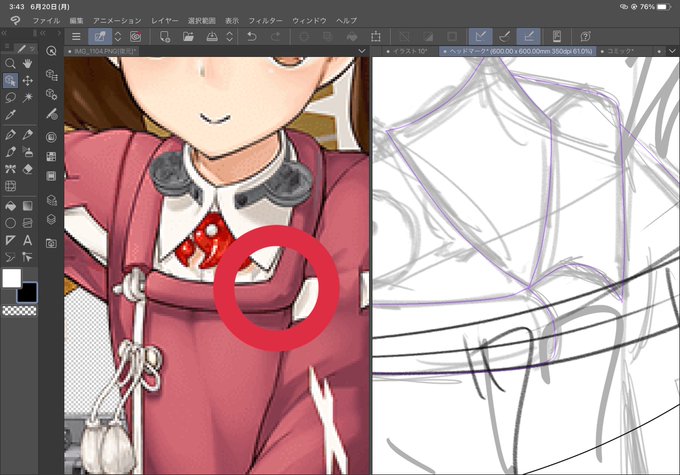Toggle the highlighted edit pen mode button
The height and width of the screenshot is (475, 680).
[x=100, y=37]
